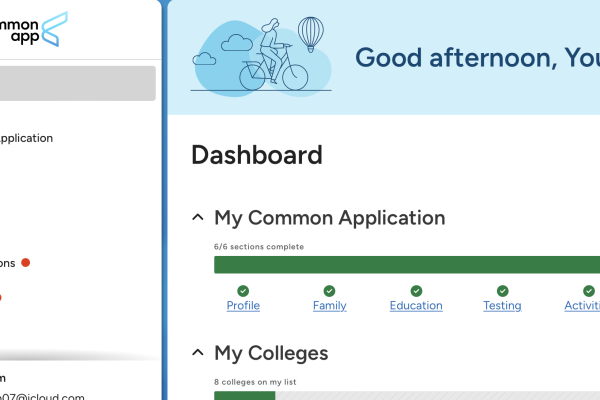This screenshot has height=400, width=600.
Task: Click the red notification dot in the sidebar
Action: (x=26, y=263)
